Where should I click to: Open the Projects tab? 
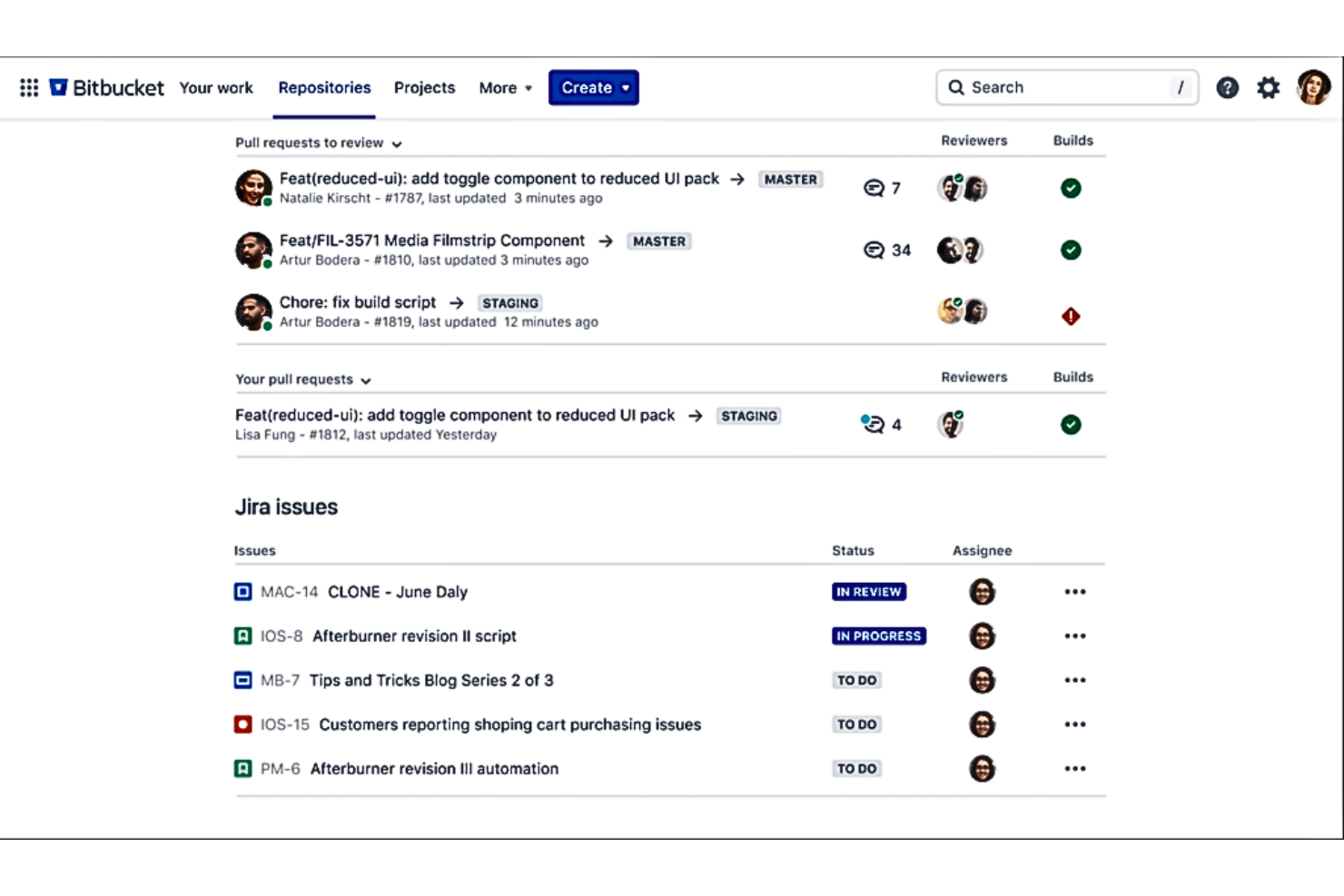(x=424, y=88)
